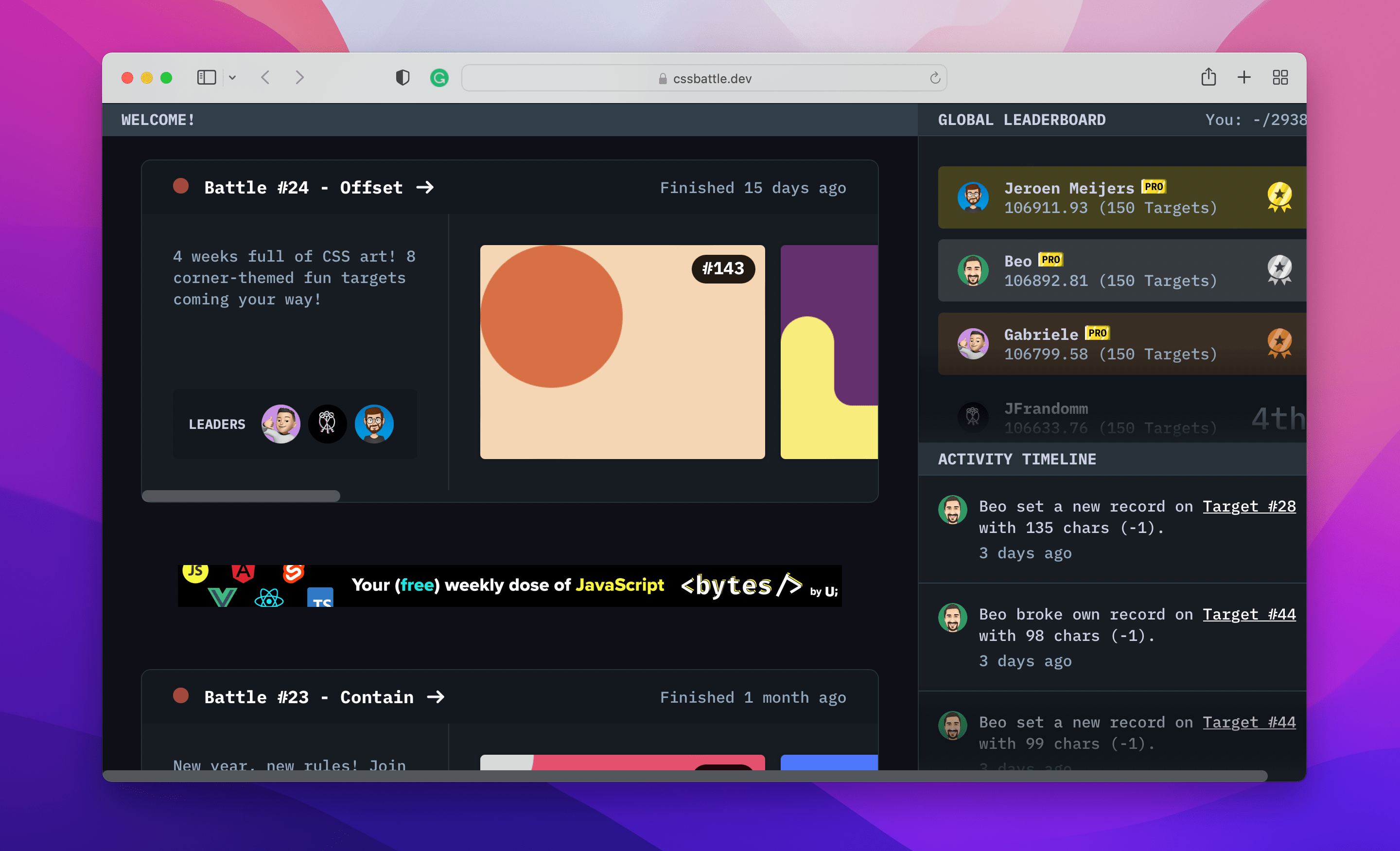Open the privacy shield icon
Image resolution: width=1400 pixels, height=851 pixels.
(402, 77)
